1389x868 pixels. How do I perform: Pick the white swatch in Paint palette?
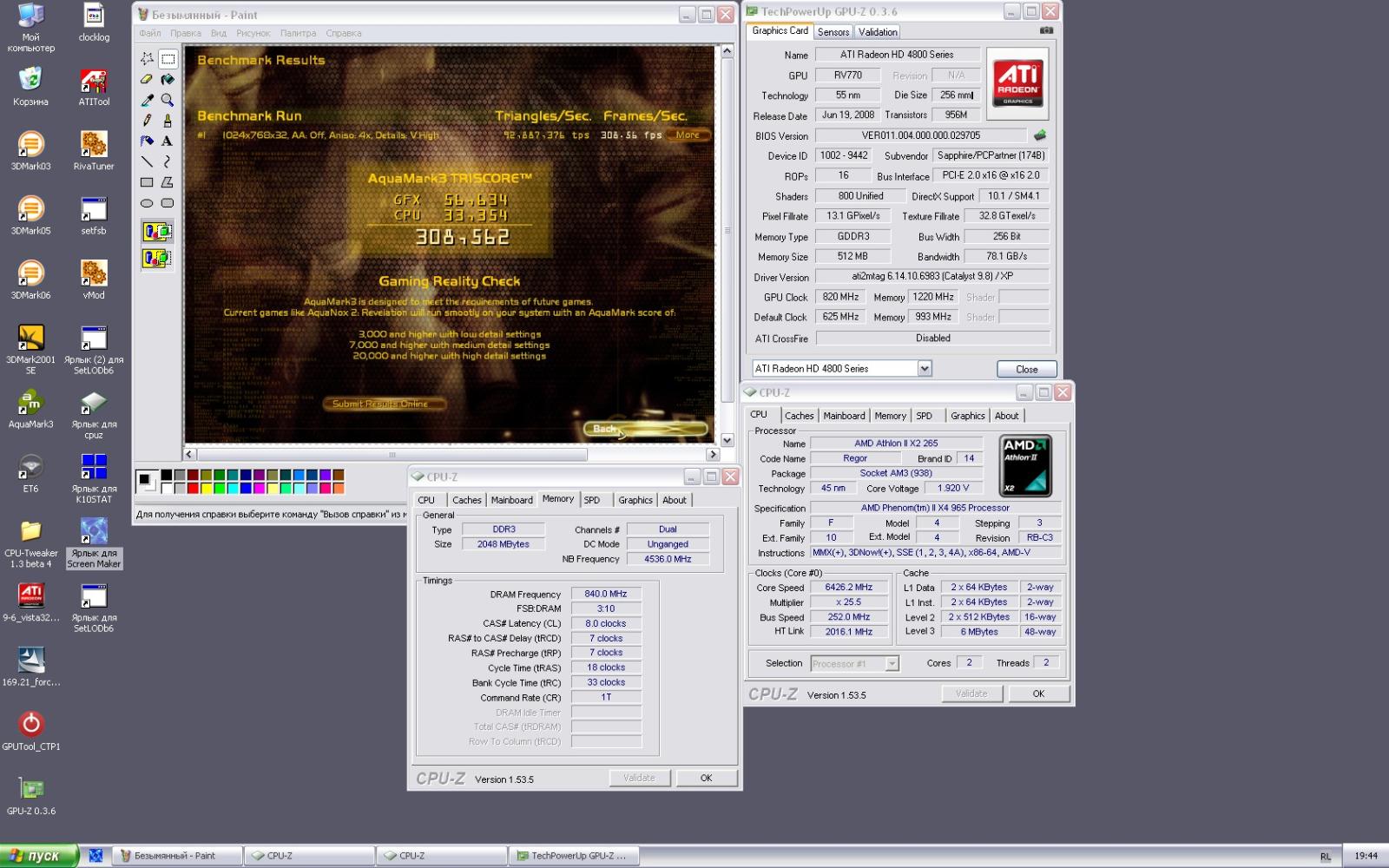click(166, 489)
